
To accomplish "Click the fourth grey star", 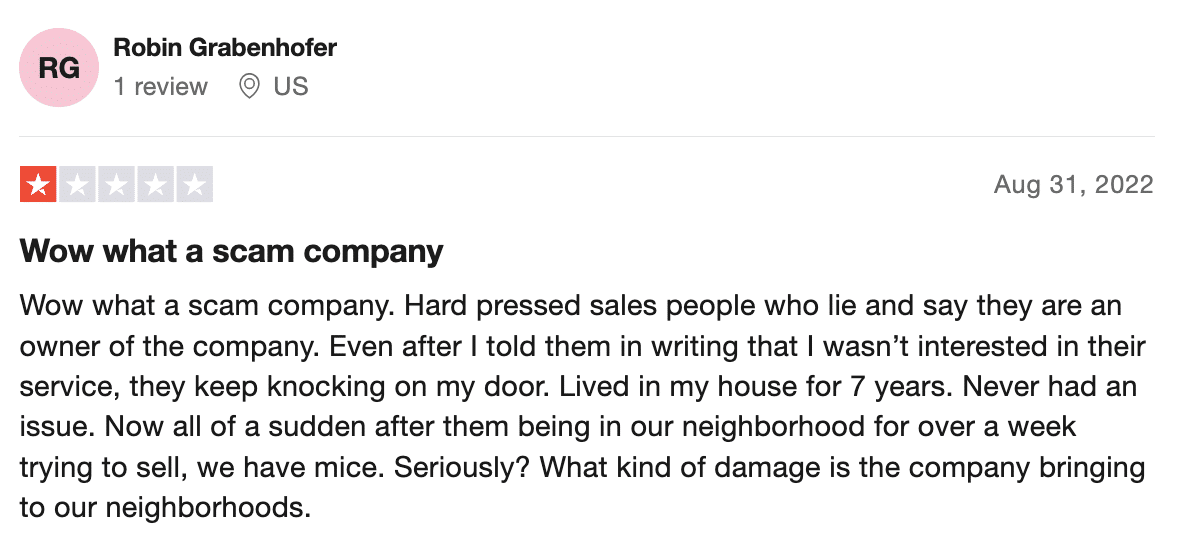I will click(x=155, y=184).
